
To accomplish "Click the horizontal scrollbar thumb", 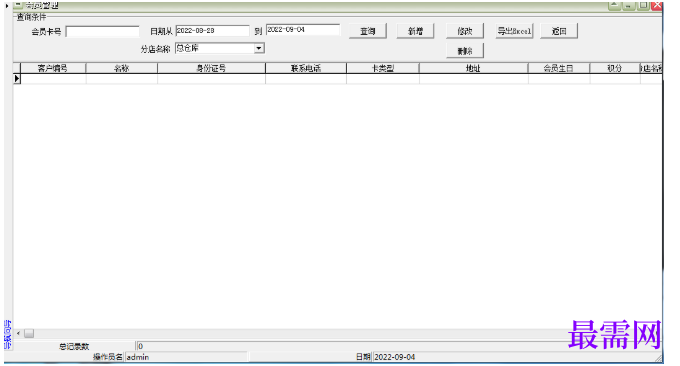I will click(x=29, y=333).
